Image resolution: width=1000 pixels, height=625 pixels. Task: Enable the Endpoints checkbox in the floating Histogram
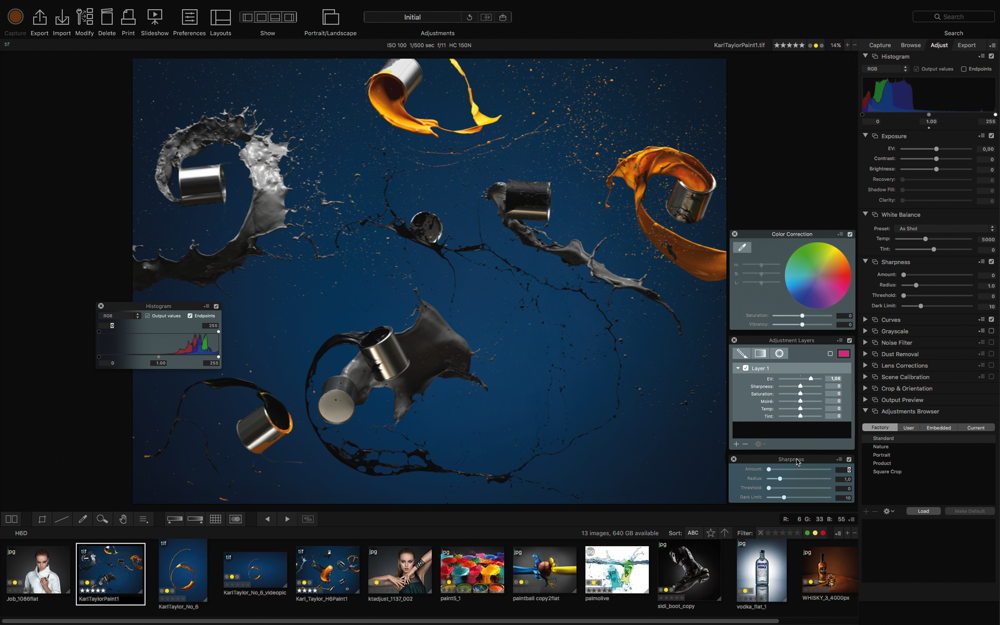click(190, 315)
